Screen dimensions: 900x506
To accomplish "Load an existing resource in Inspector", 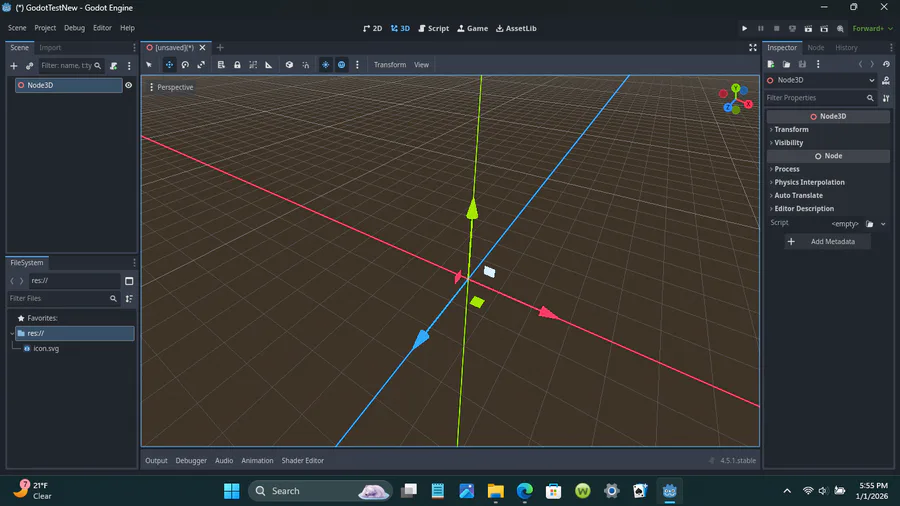I will pyautogui.click(x=786, y=64).
